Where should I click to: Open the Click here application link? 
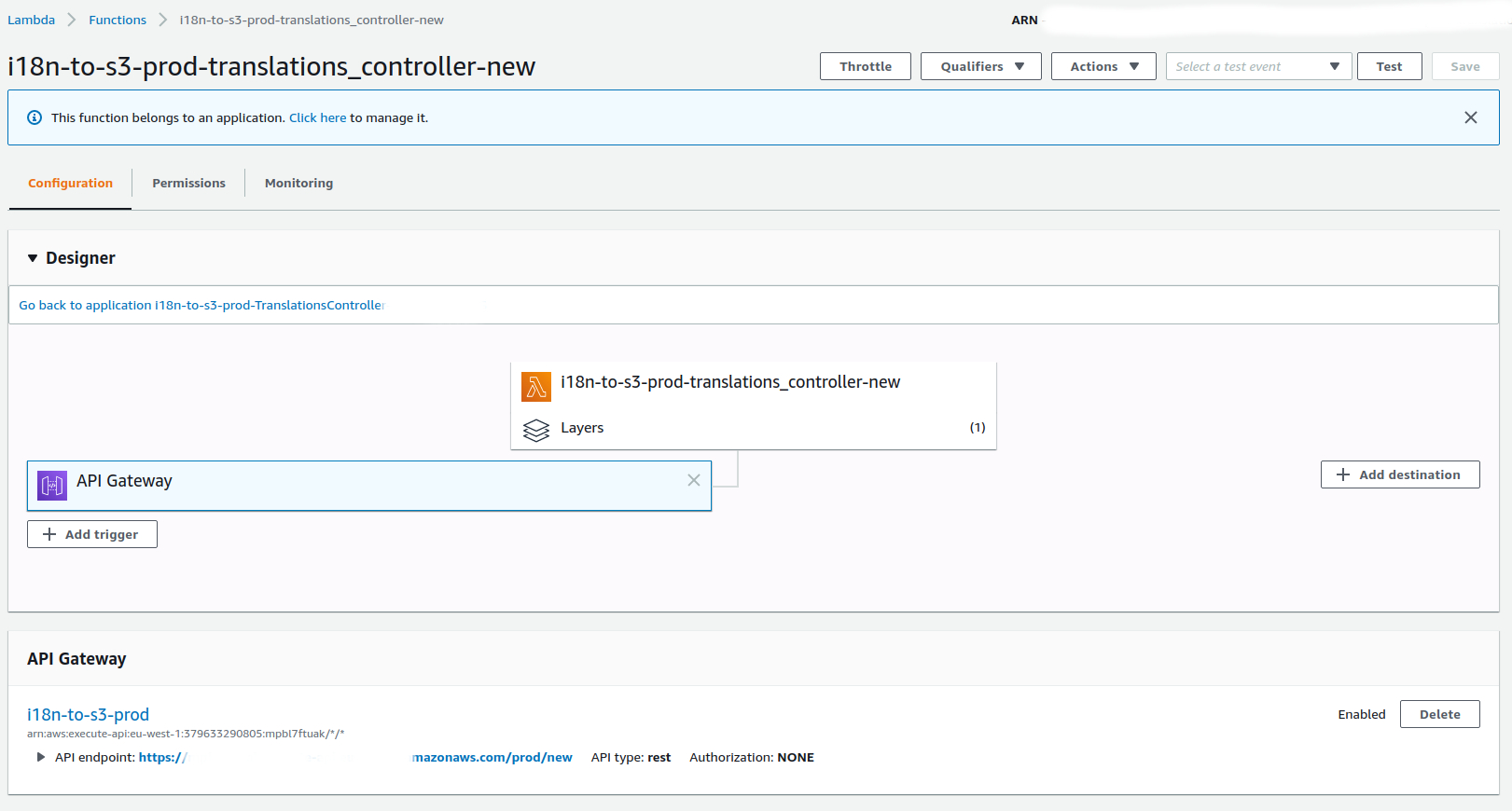pos(317,117)
